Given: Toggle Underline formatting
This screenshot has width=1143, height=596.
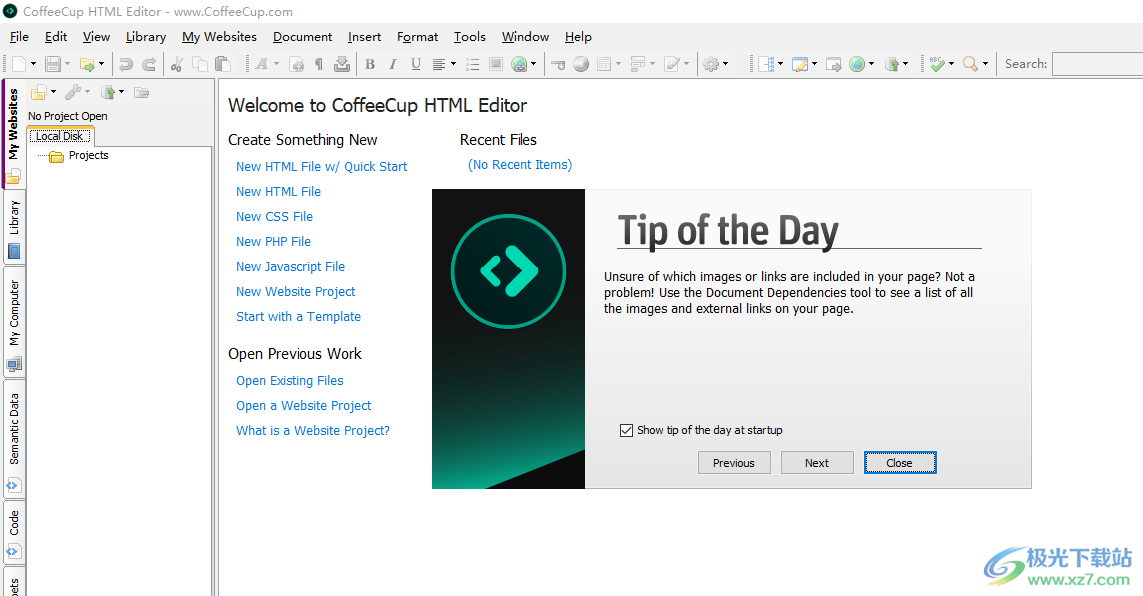Looking at the screenshot, I should click(x=416, y=64).
